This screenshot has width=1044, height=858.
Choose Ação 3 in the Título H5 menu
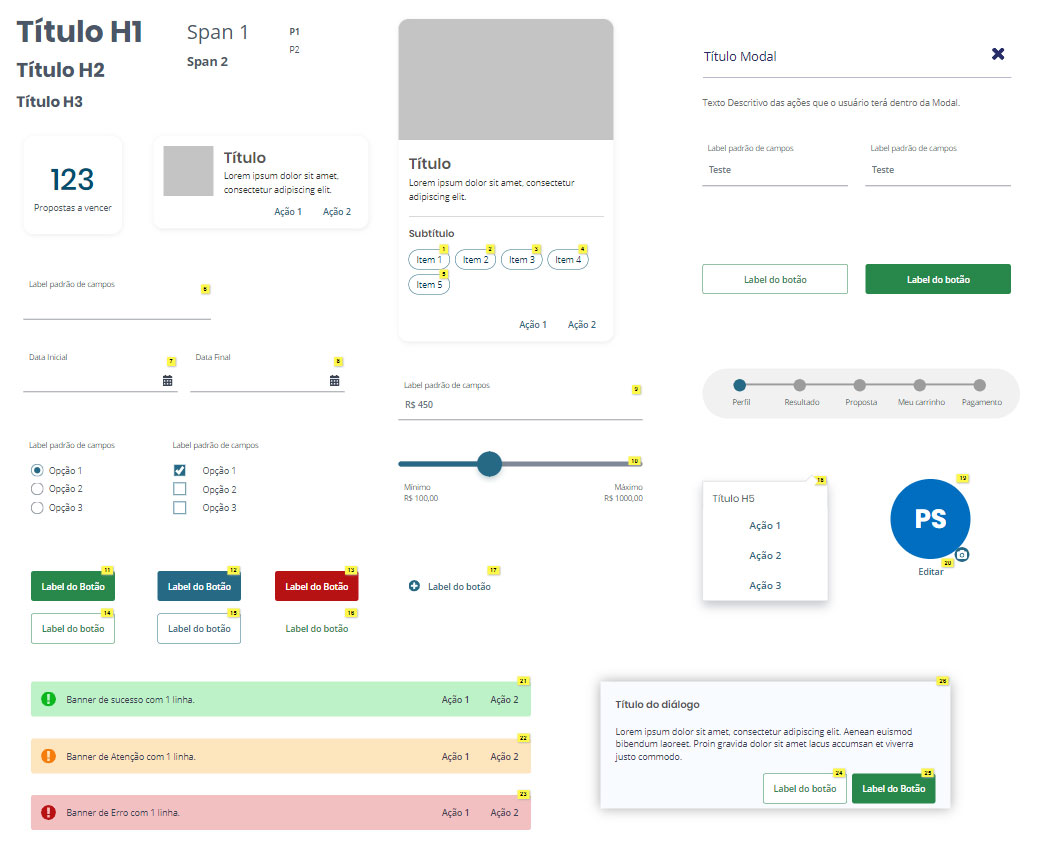[x=765, y=586]
